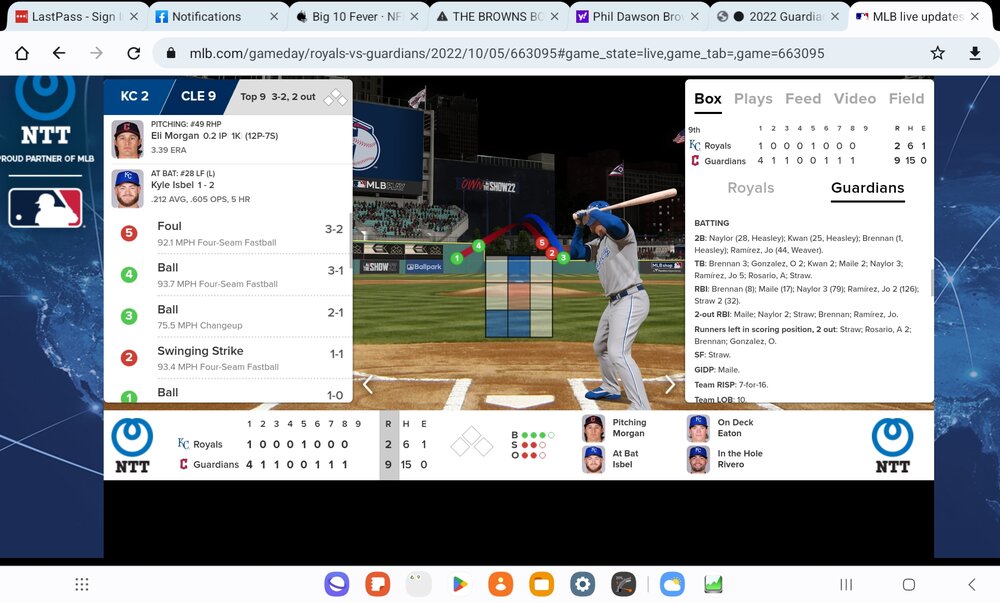Open downloads via the download icon

(974, 53)
